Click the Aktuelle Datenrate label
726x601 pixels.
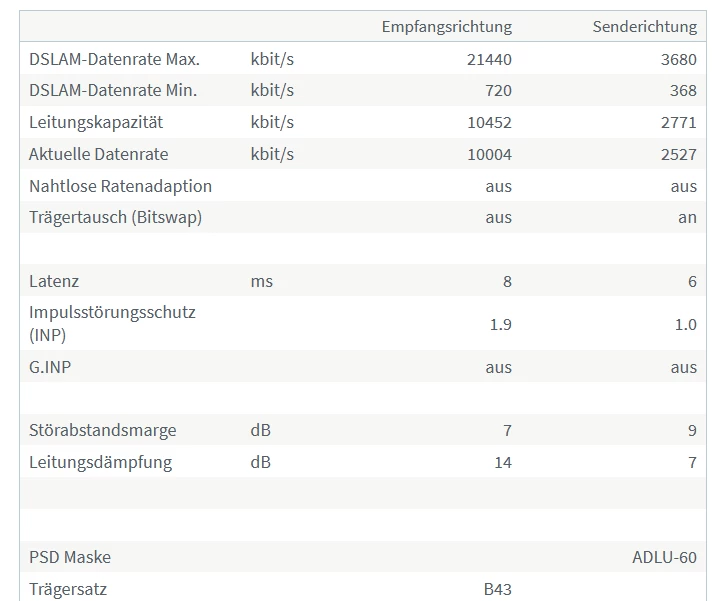[99, 154]
